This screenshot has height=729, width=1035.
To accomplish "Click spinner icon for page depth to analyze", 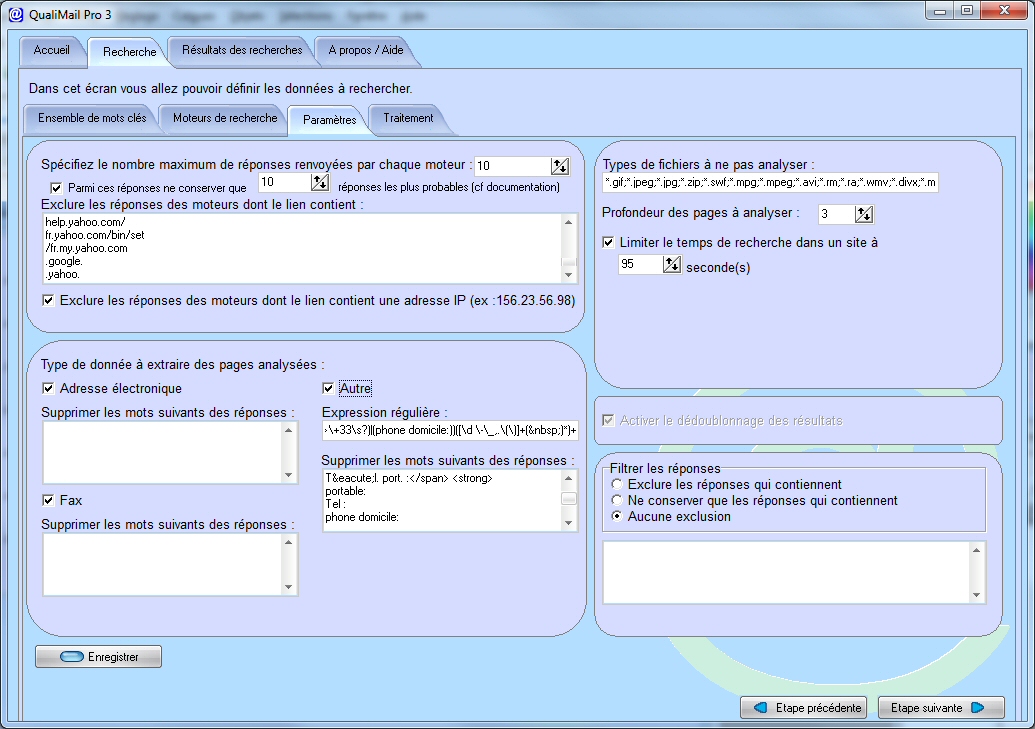I will [863, 214].
